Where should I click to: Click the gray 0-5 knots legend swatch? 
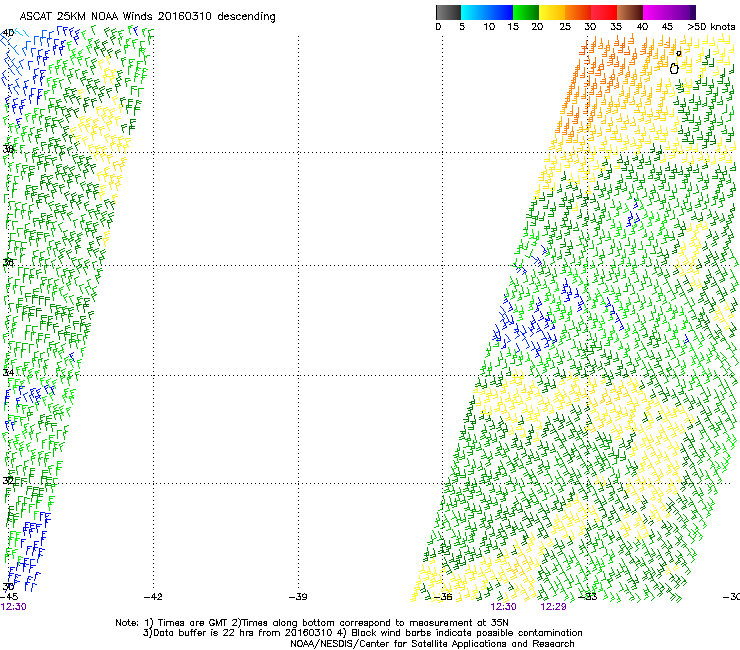click(x=448, y=12)
